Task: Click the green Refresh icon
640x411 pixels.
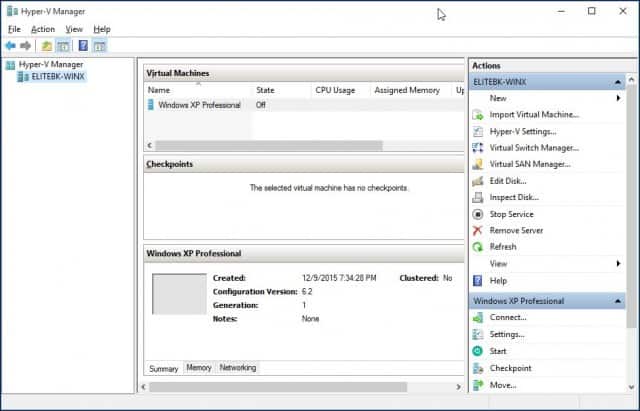Action: 478,247
